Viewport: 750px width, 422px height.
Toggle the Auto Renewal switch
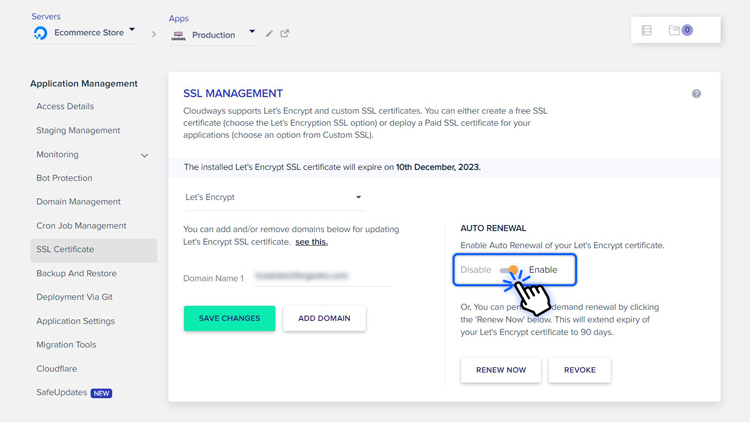(510, 270)
